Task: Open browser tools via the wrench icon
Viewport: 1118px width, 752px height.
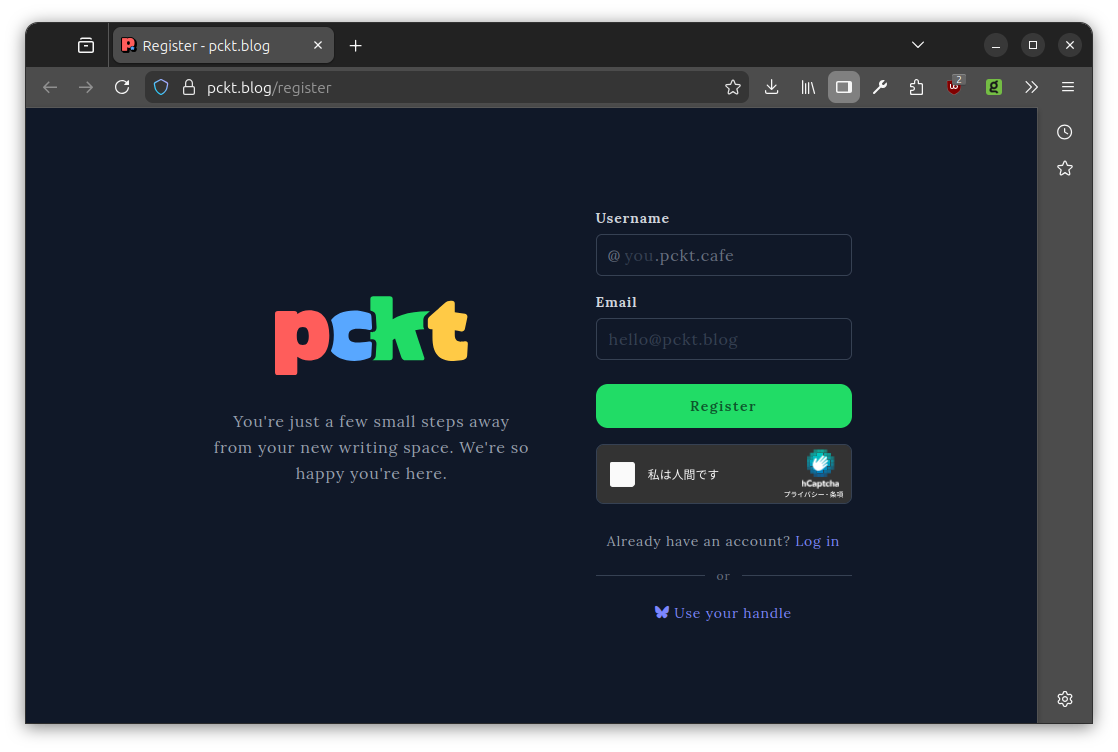Action: pos(880,87)
